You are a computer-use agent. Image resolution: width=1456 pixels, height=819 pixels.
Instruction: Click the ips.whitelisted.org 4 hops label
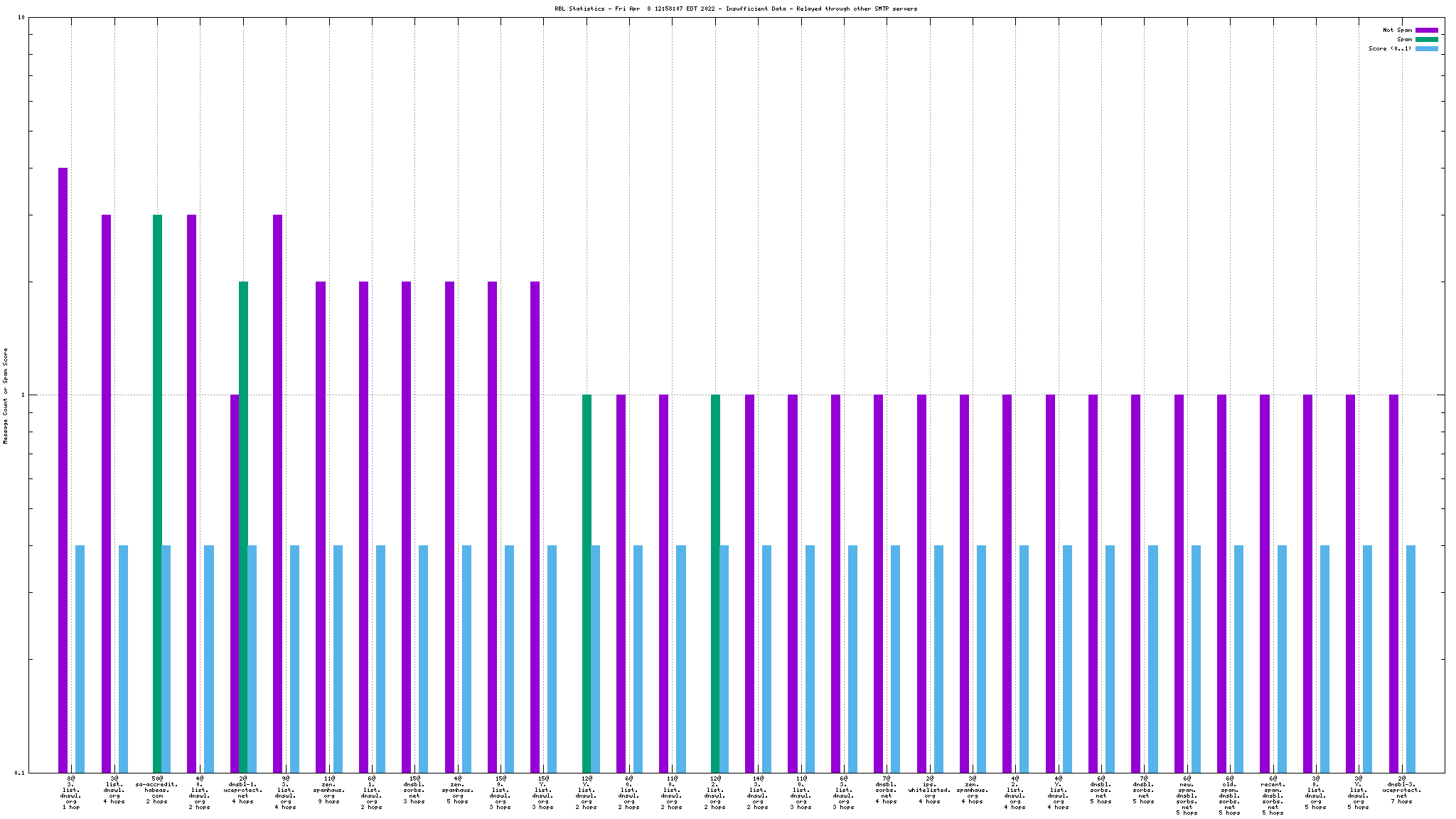pos(930,790)
